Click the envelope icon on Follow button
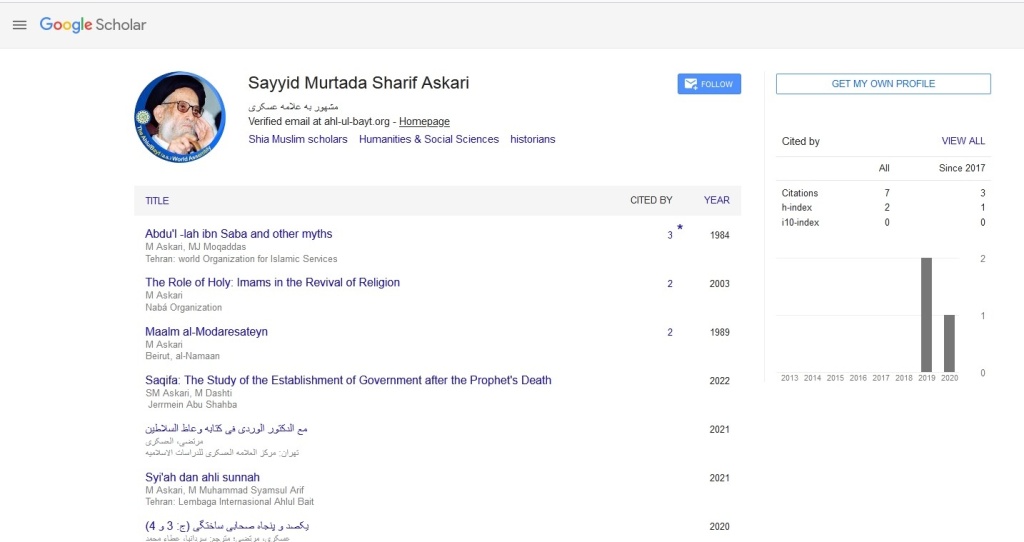This screenshot has width=1024, height=542. coord(689,84)
